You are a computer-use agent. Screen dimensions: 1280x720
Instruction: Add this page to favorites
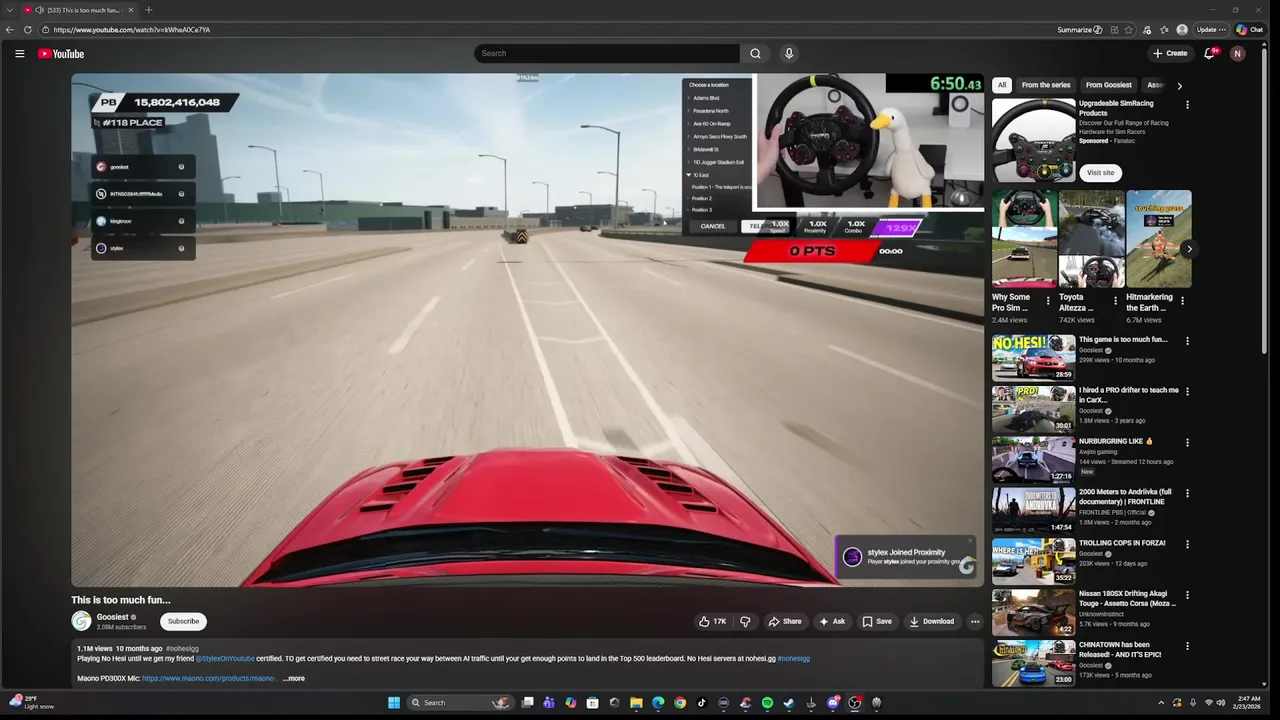click(x=1130, y=30)
